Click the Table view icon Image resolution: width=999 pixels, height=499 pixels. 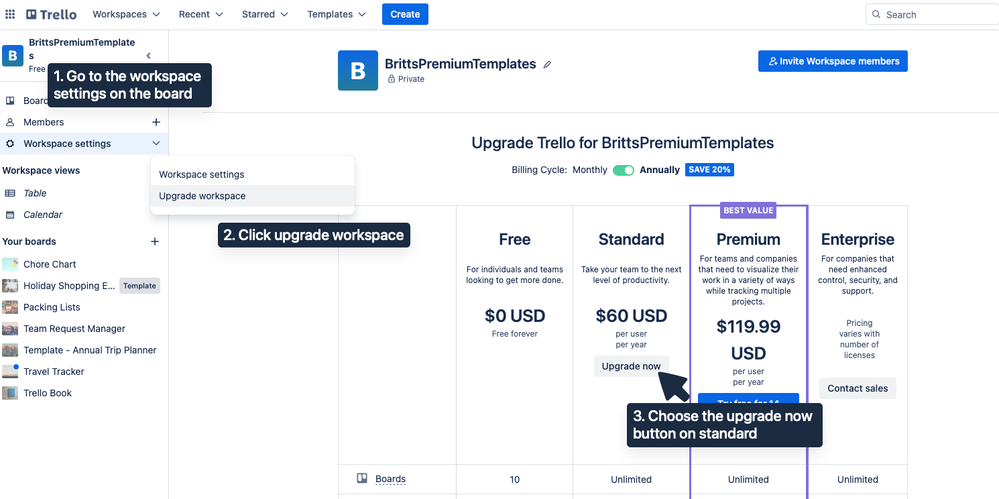coord(10,193)
